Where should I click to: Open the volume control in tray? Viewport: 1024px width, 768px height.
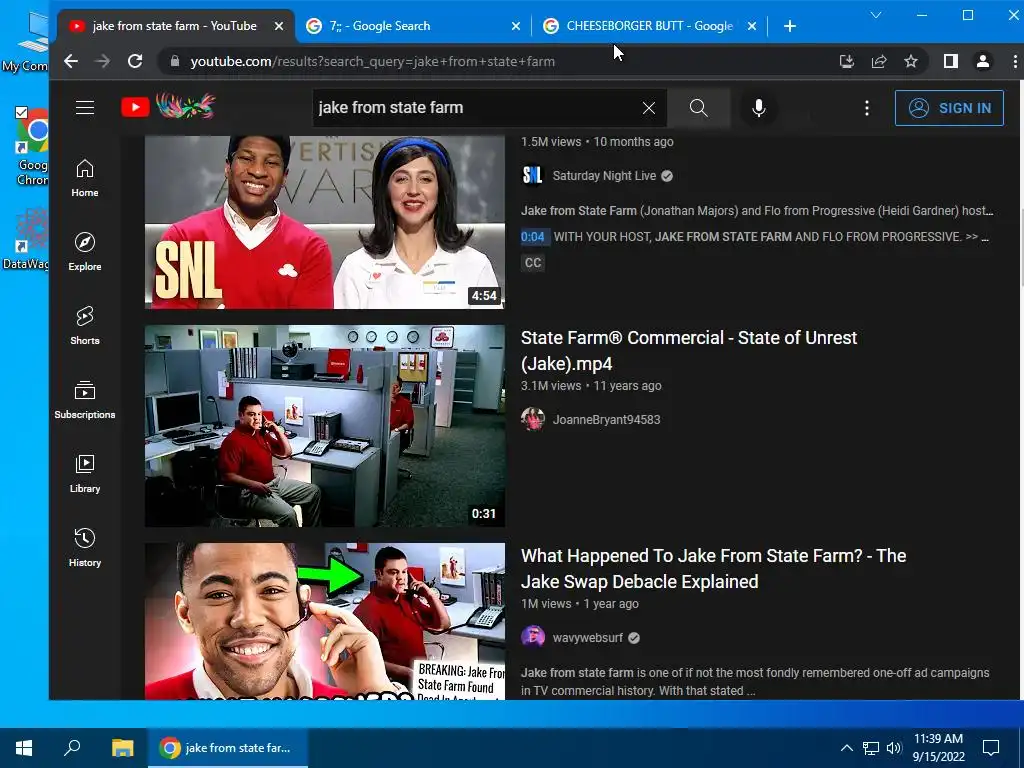pyautogui.click(x=894, y=748)
